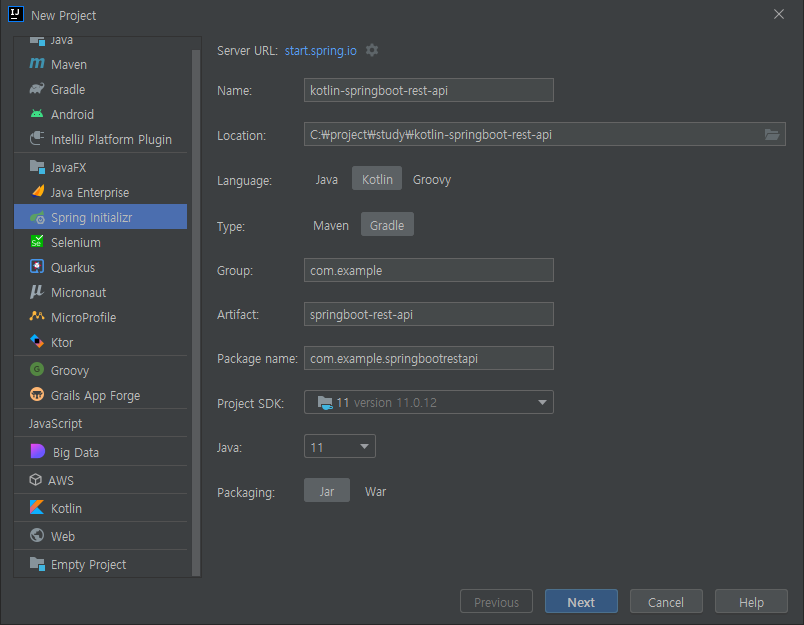Select Grails App Forge generator
The width and height of the screenshot is (804, 625).
100,395
